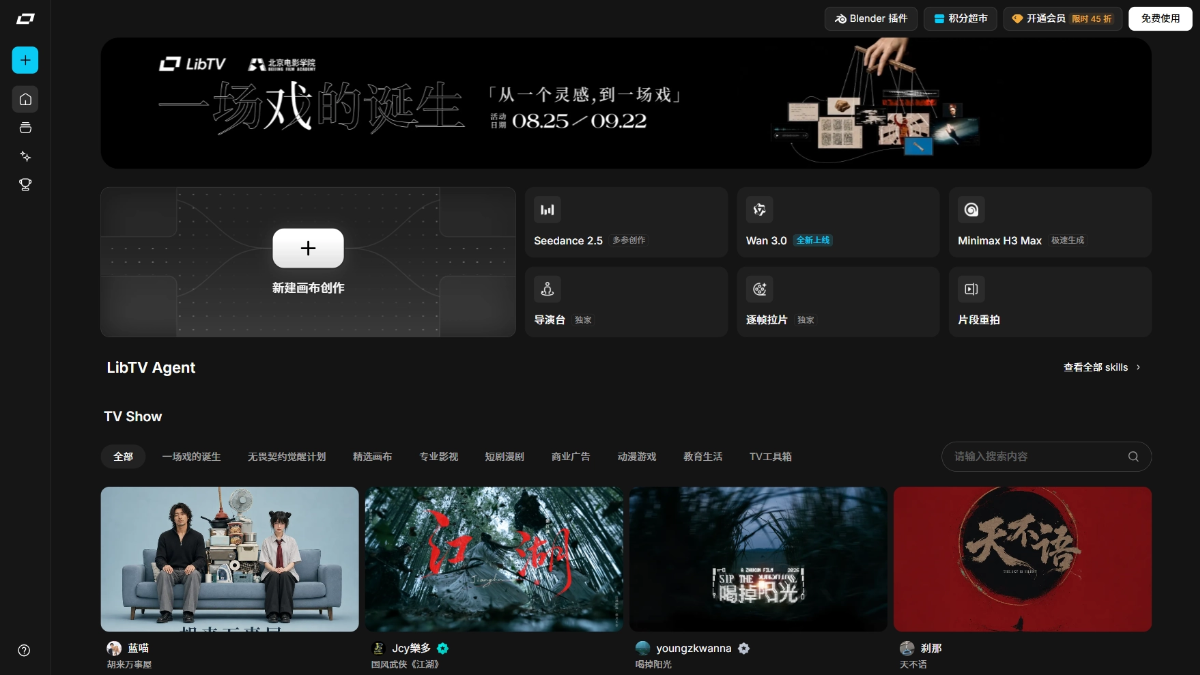
Task: Select the 一场戏的诞生 tab
Action: coord(191,457)
